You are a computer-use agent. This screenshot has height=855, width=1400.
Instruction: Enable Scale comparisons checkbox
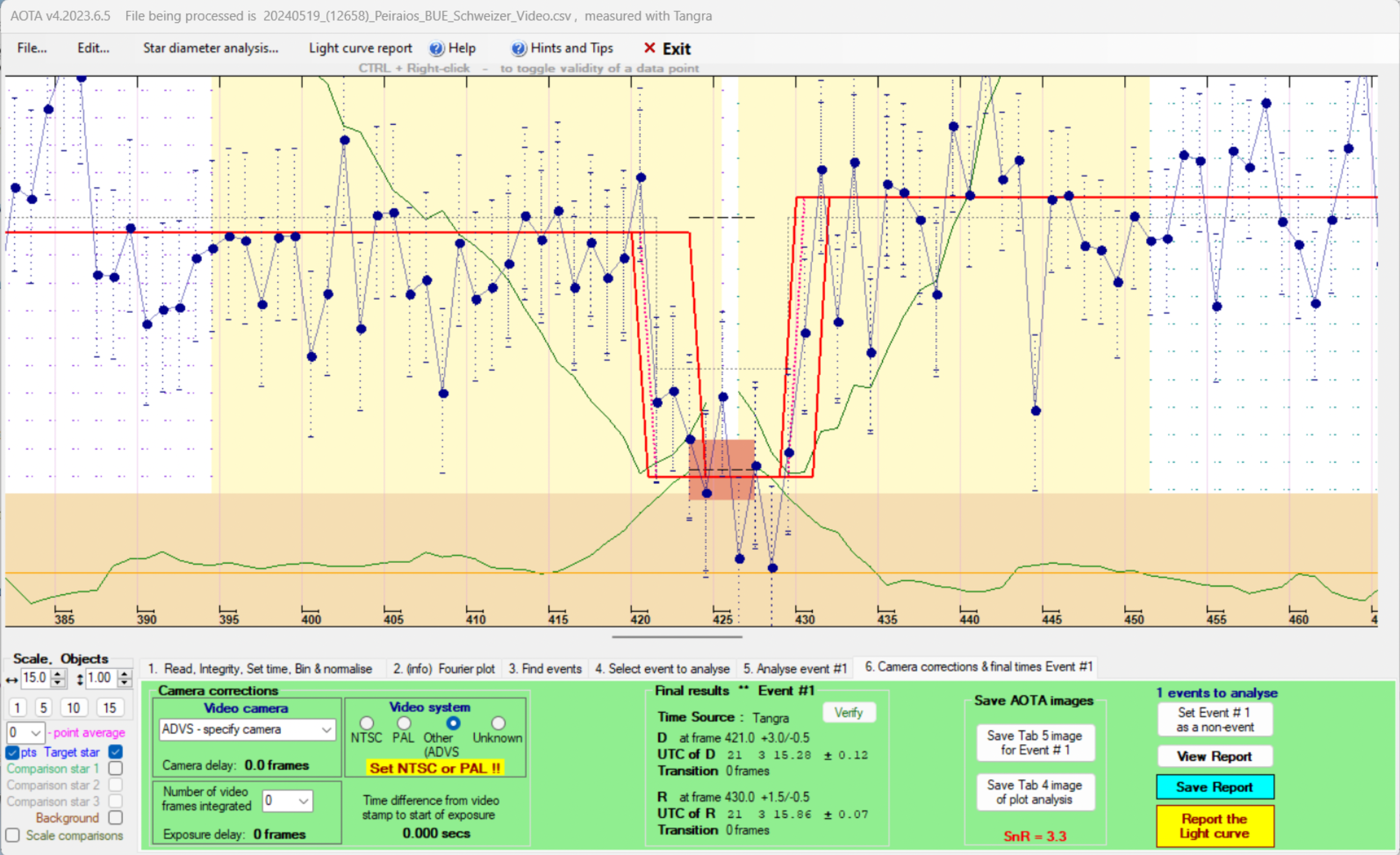click(13, 835)
